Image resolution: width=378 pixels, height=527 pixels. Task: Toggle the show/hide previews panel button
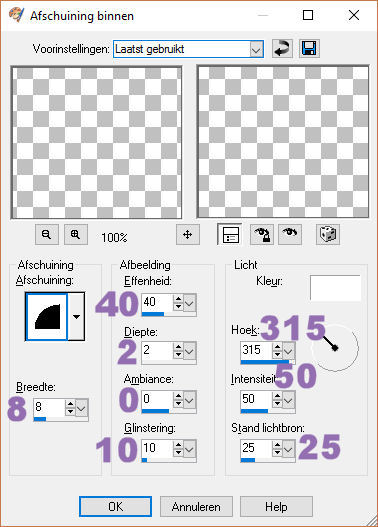(229, 234)
